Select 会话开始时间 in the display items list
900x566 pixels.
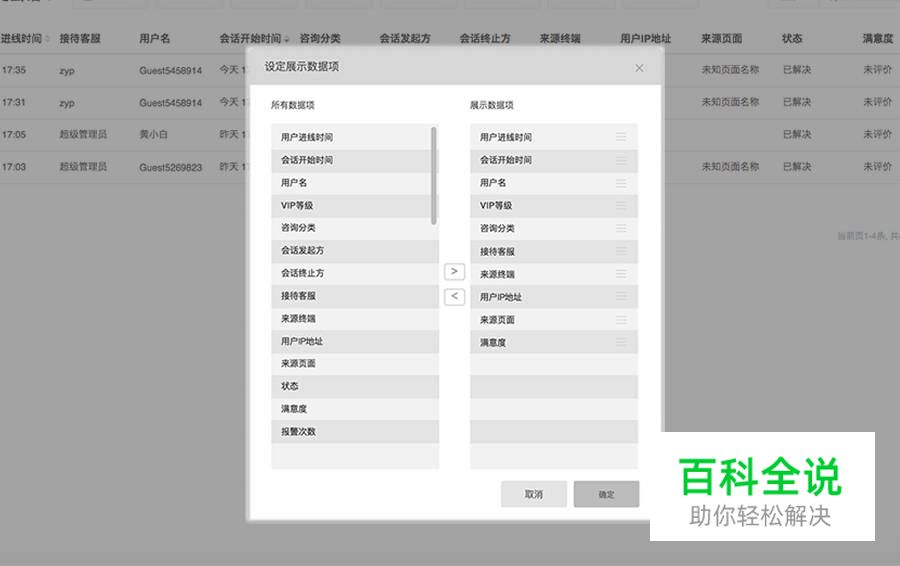pyautogui.click(x=554, y=160)
